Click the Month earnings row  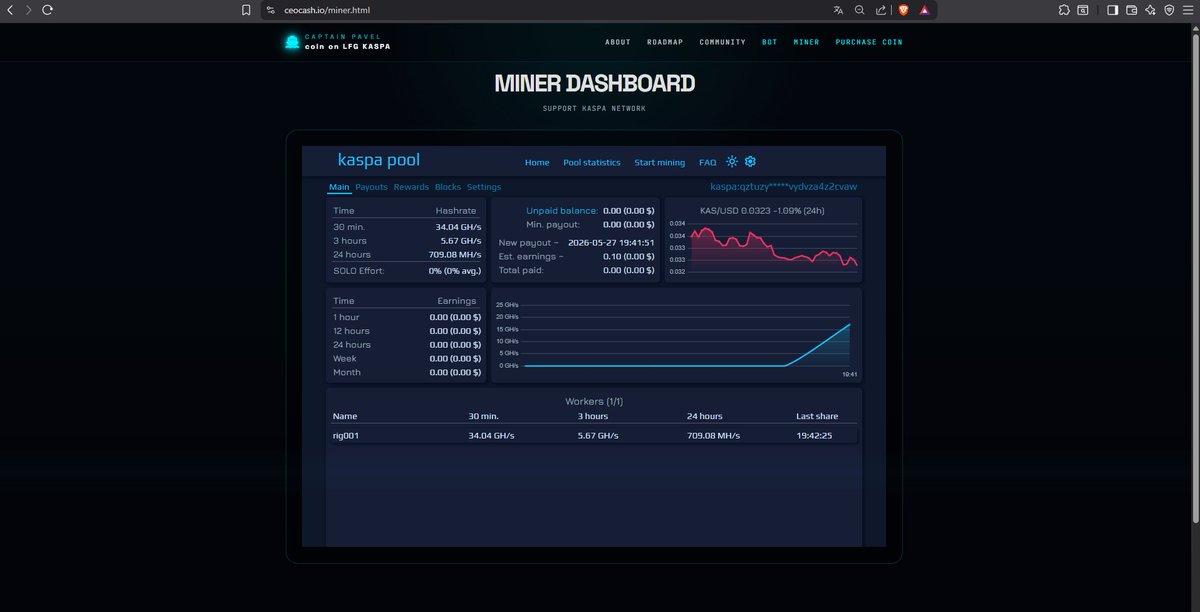[x=406, y=372]
